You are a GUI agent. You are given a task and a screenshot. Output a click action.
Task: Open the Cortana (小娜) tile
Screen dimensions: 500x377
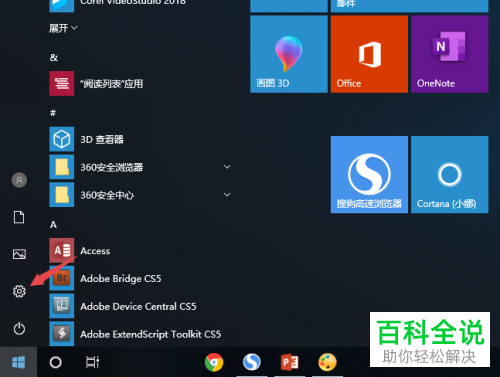450,174
